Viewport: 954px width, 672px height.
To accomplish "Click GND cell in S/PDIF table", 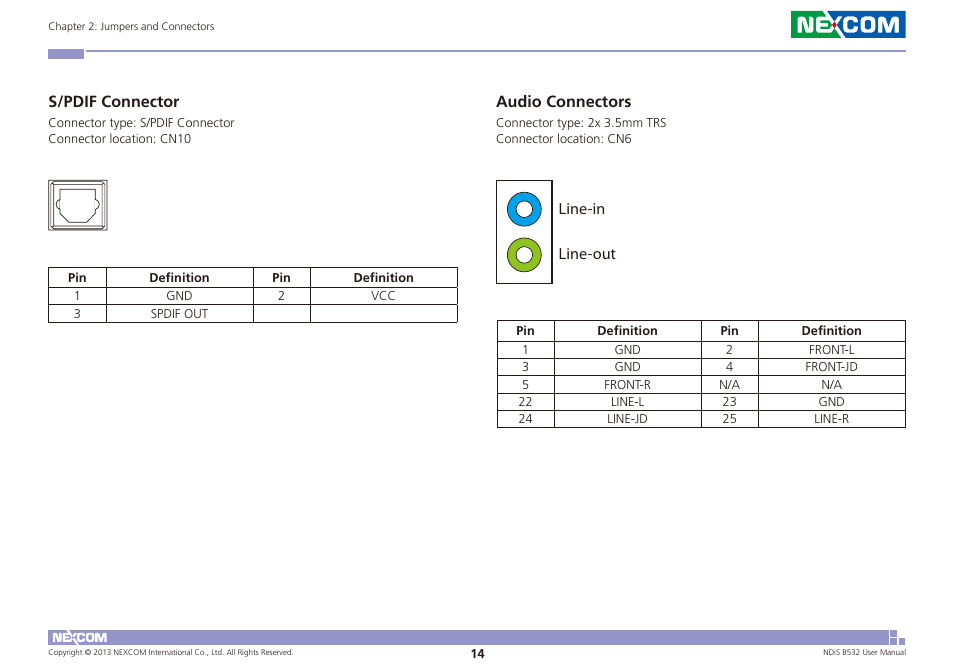I will click(179, 296).
